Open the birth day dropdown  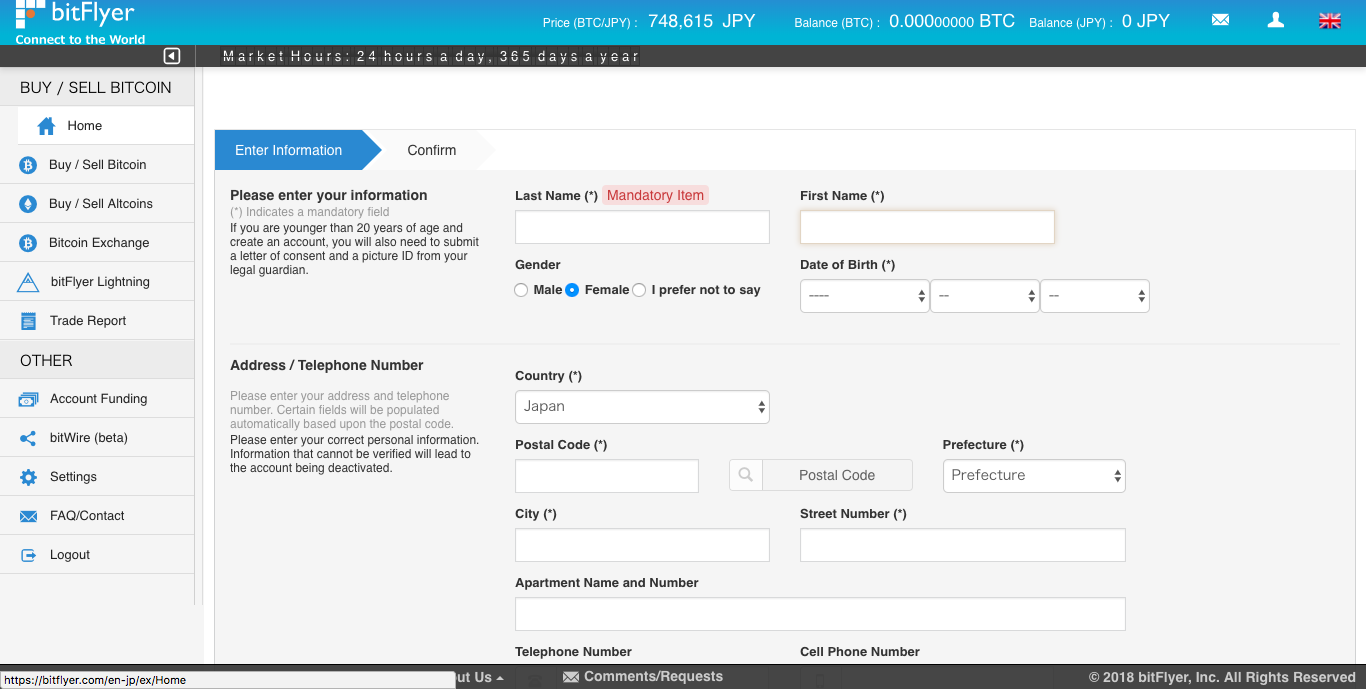[x=1095, y=296]
